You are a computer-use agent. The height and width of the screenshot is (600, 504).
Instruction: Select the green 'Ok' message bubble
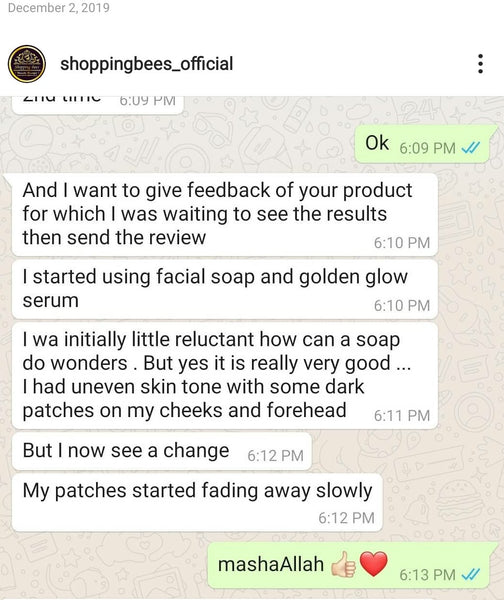coord(424,144)
